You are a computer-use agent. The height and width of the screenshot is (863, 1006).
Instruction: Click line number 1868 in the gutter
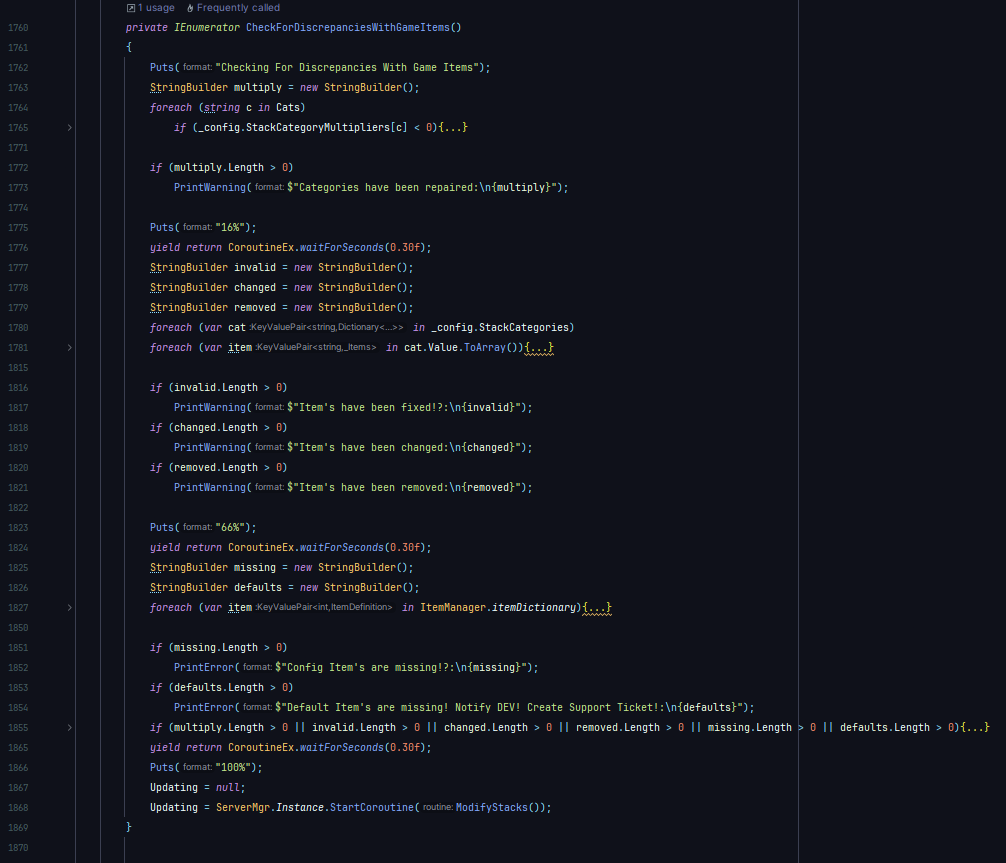pyautogui.click(x=17, y=808)
